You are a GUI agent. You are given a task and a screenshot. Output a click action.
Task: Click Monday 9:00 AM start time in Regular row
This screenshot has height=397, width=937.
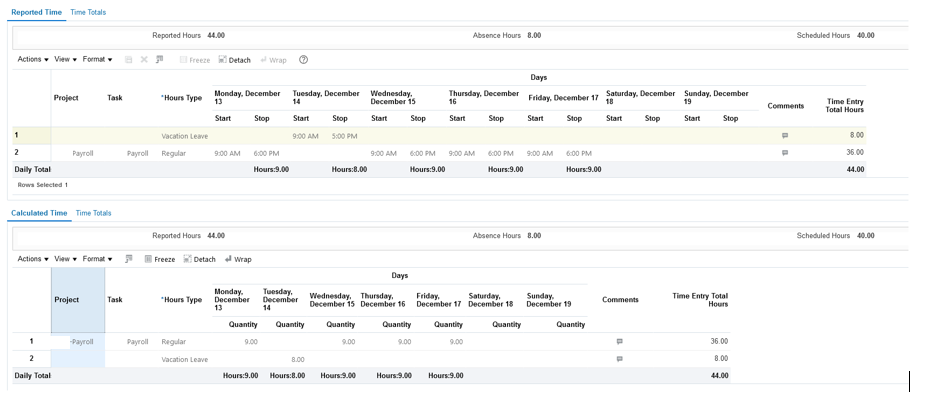(227, 154)
